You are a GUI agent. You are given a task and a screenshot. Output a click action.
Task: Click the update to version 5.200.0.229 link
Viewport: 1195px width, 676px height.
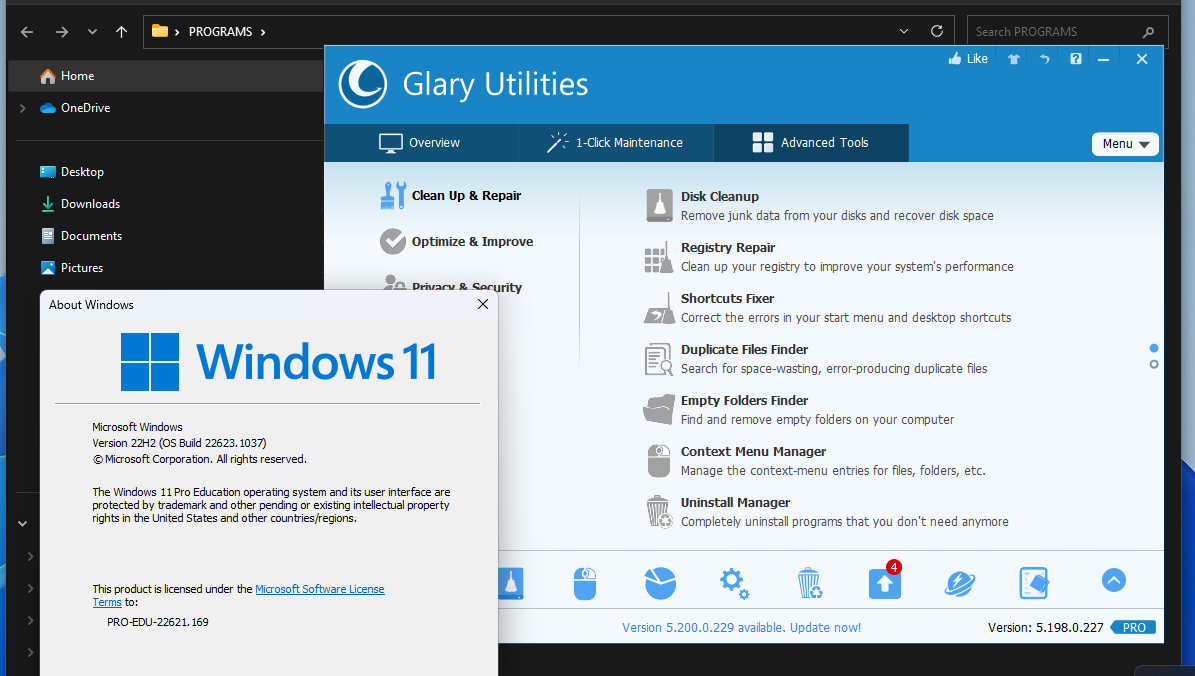click(742, 628)
